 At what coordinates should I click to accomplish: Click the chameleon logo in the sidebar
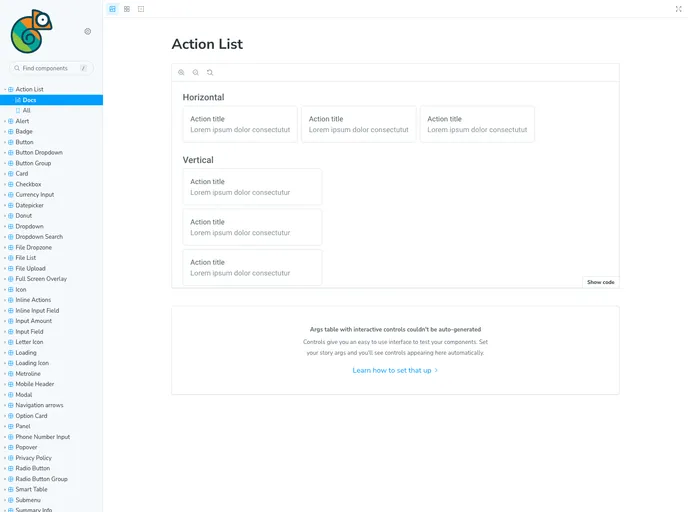31,31
